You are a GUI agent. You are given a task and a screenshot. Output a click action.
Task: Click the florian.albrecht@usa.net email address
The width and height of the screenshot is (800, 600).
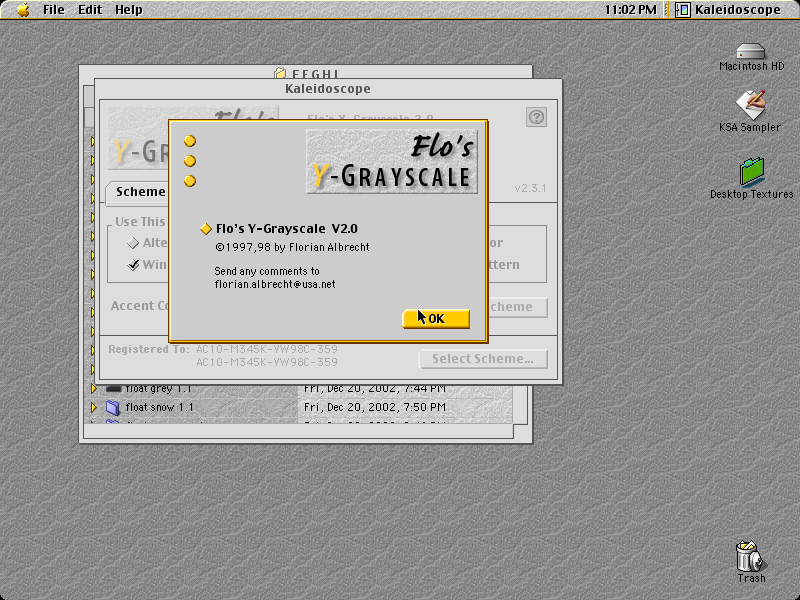275,284
